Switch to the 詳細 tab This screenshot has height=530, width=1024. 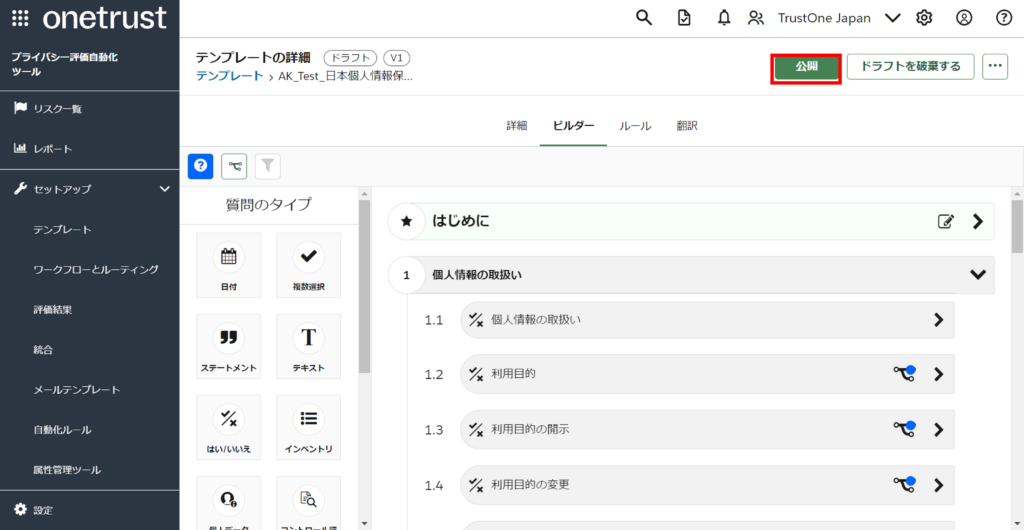517,126
